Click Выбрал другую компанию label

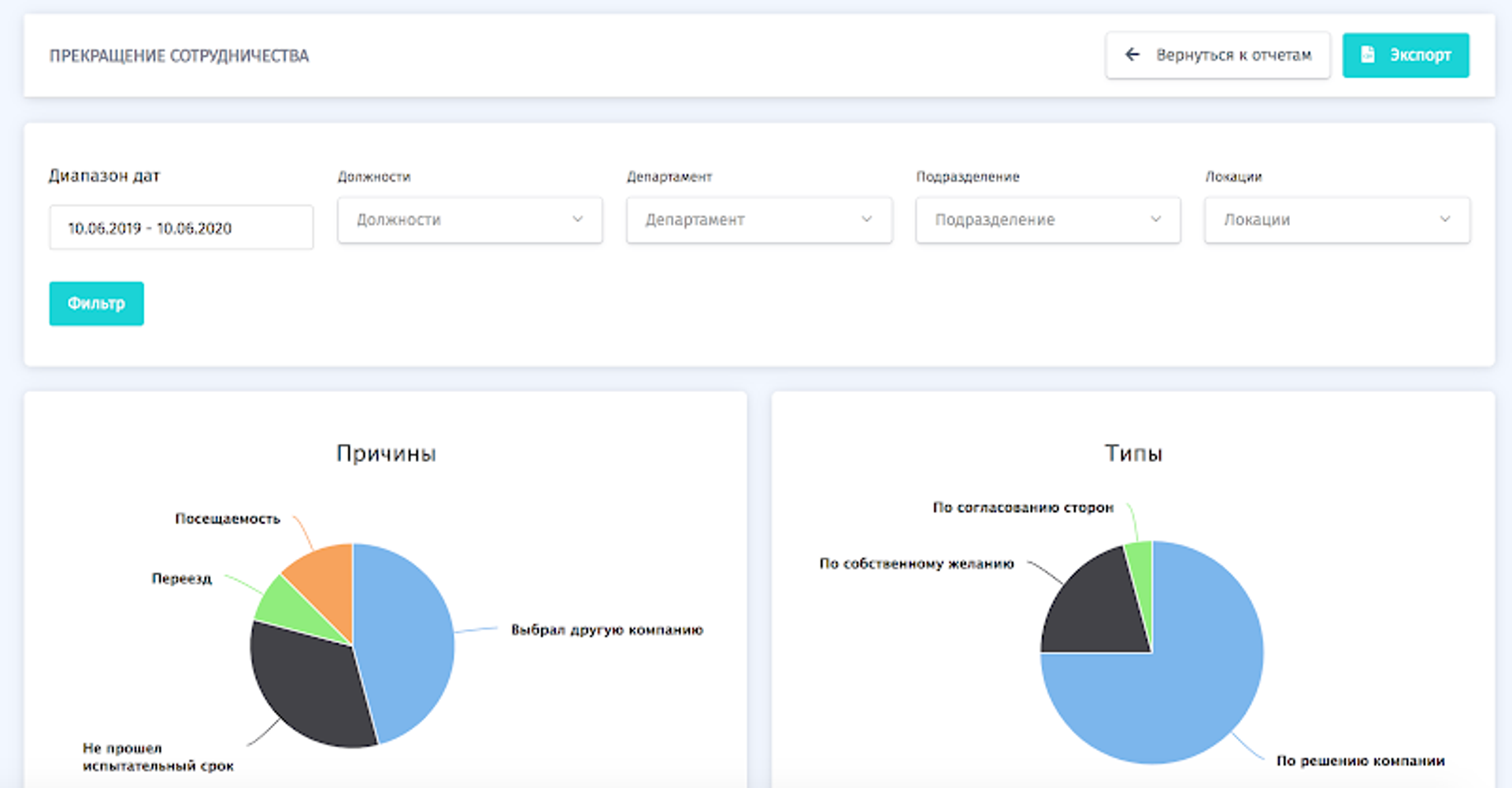click(x=607, y=630)
